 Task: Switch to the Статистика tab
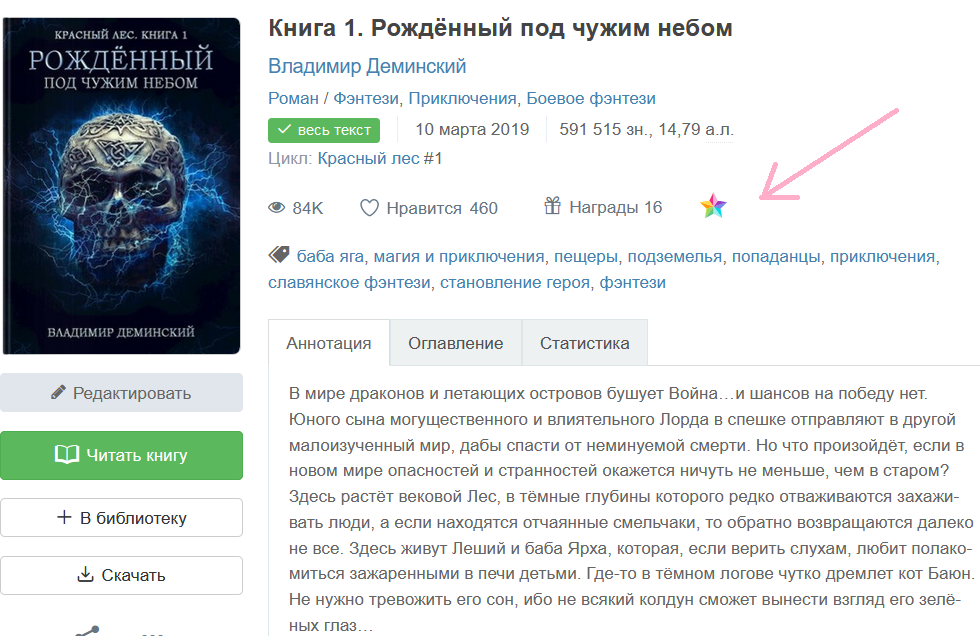coord(584,343)
